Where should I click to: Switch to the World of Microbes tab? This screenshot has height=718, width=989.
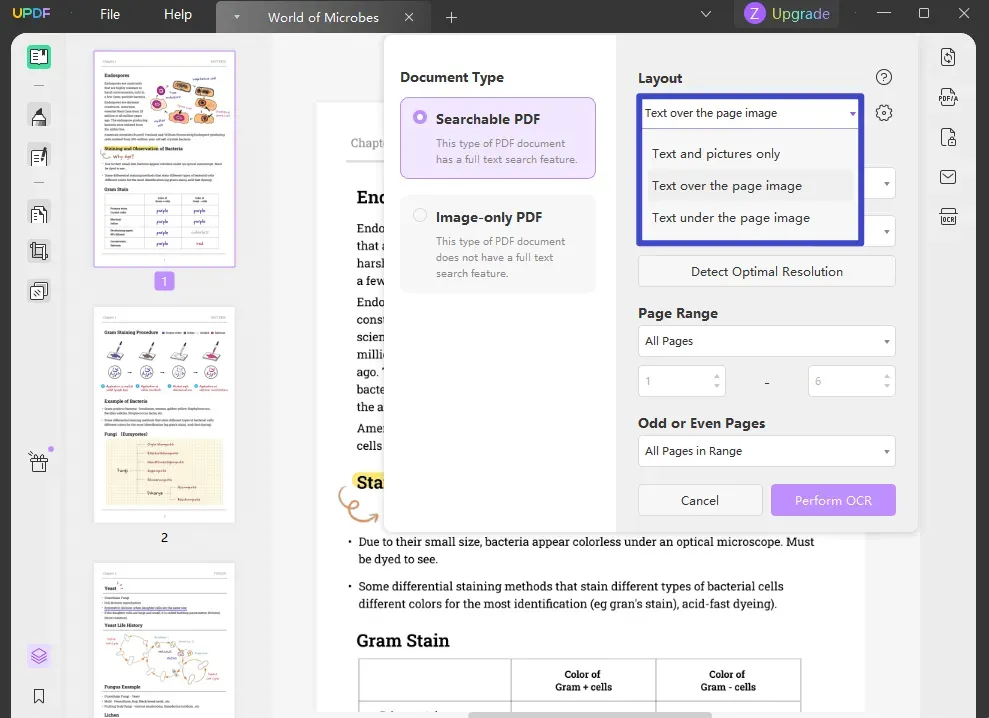pyautogui.click(x=322, y=17)
